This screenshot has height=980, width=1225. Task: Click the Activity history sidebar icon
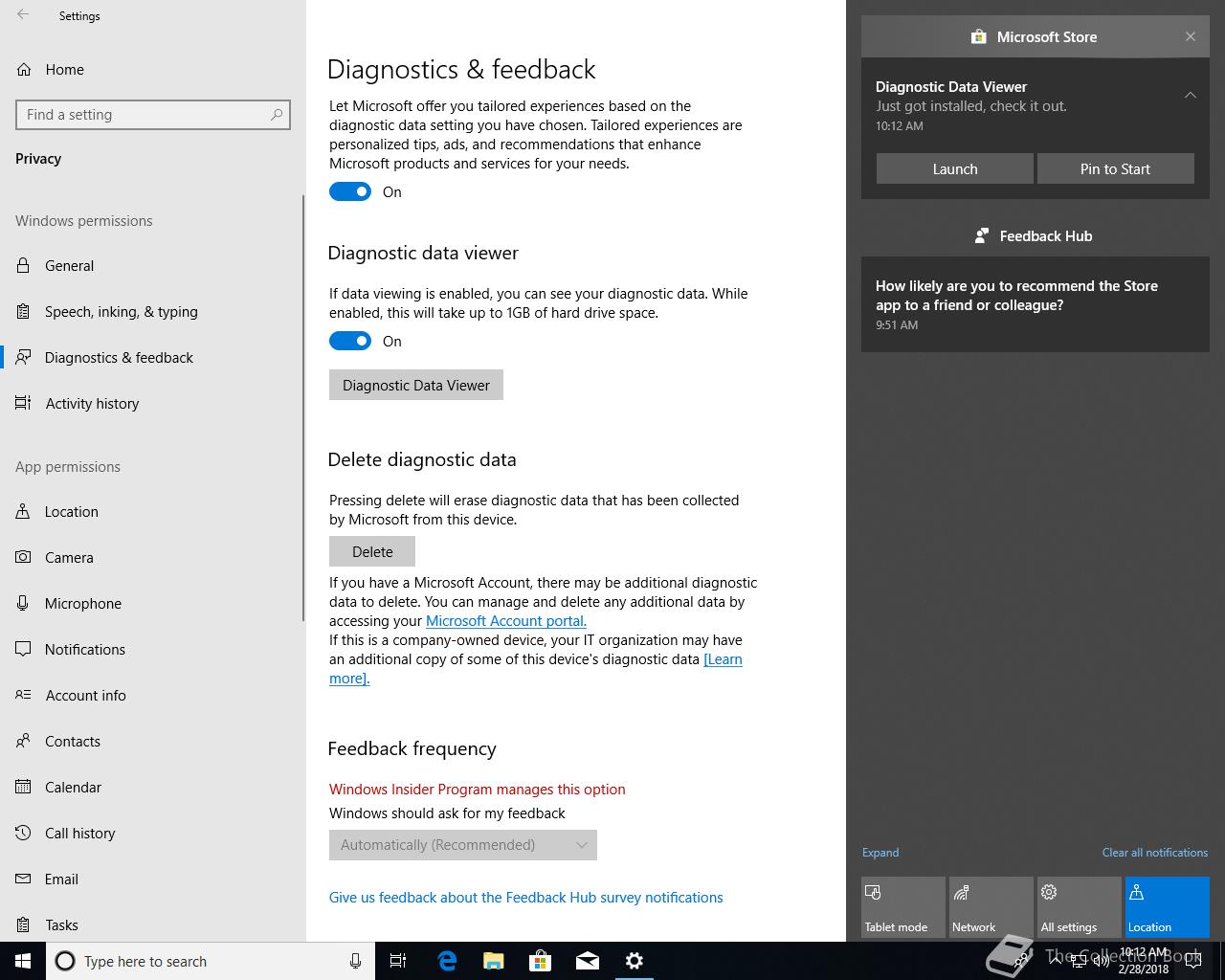tap(23, 403)
